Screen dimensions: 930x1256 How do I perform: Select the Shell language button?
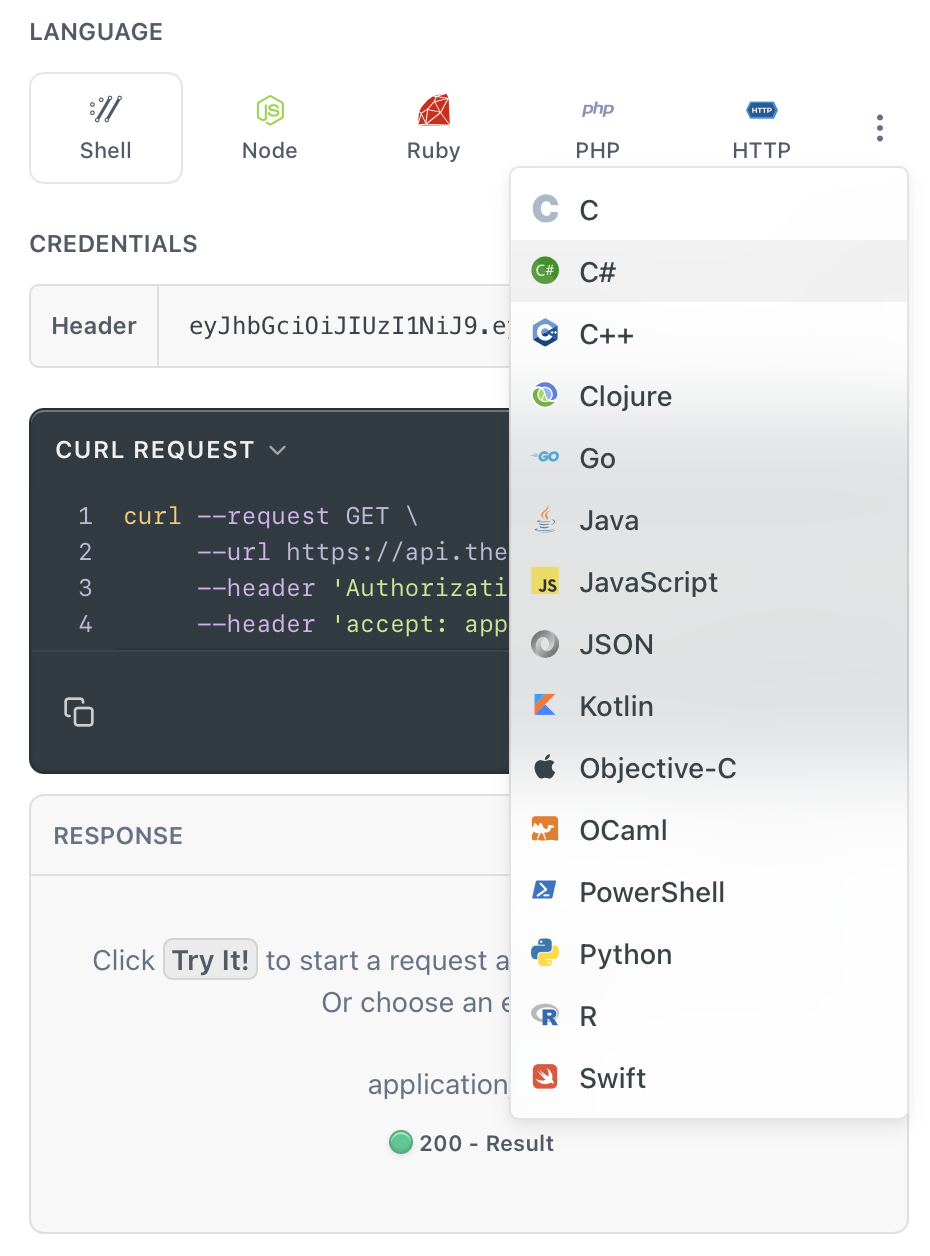tap(106, 128)
